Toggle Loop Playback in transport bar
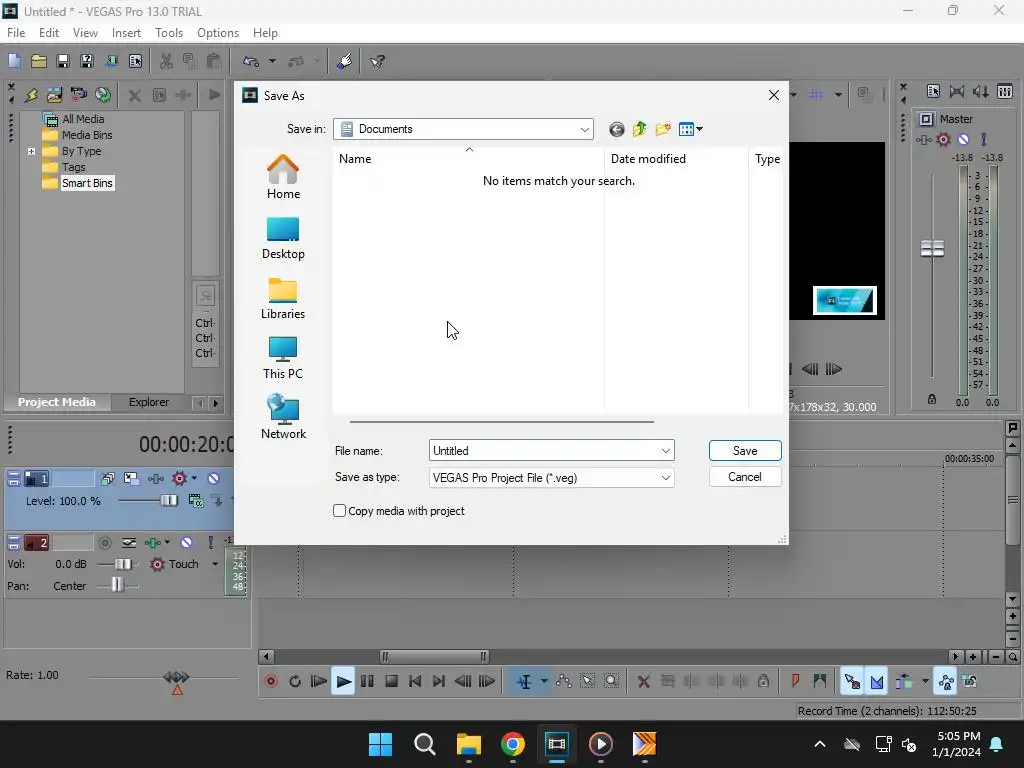This screenshot has width=1024, height=768. click(x=295, y=682)
